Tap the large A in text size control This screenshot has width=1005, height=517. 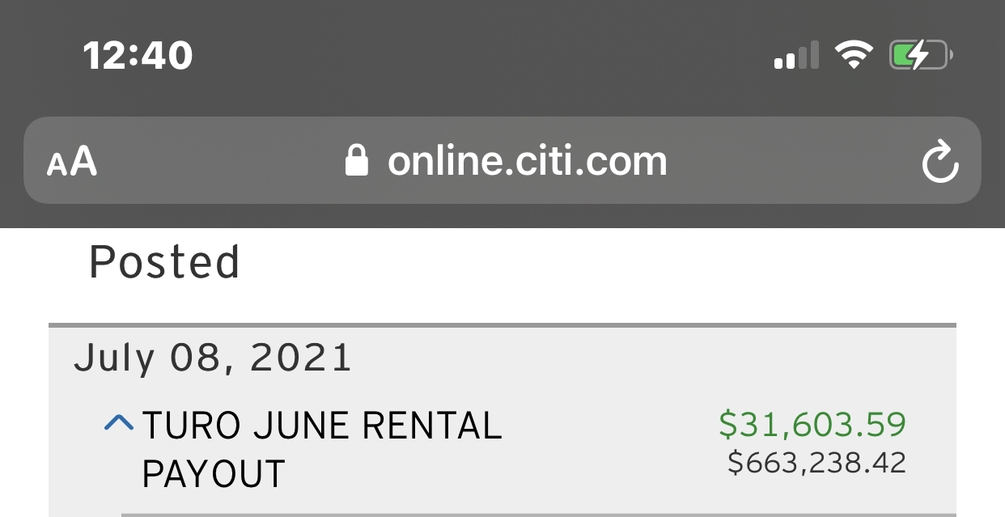click(84, 161)
